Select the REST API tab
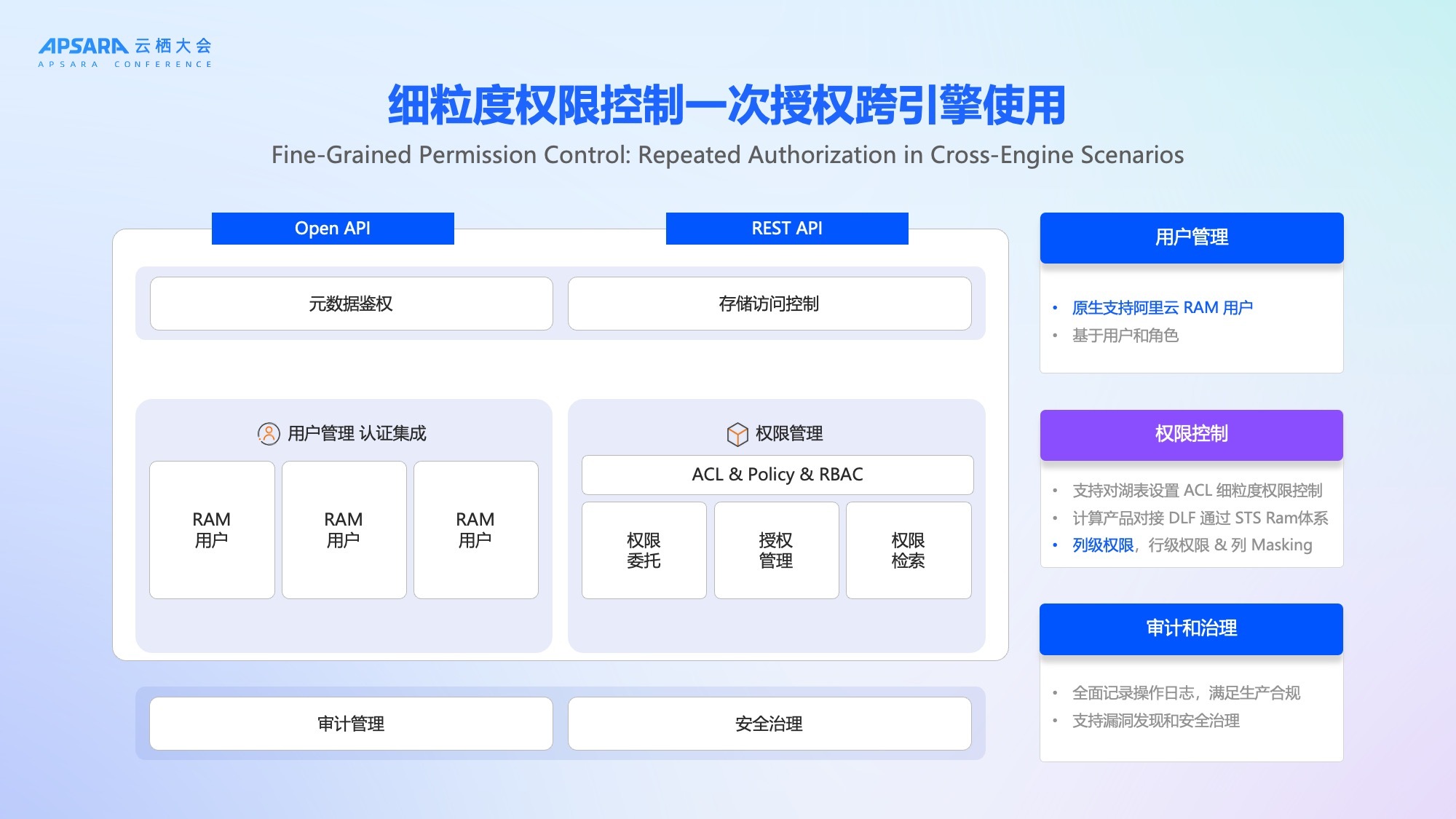This screenshot has height=819, width=1456. 786,229
